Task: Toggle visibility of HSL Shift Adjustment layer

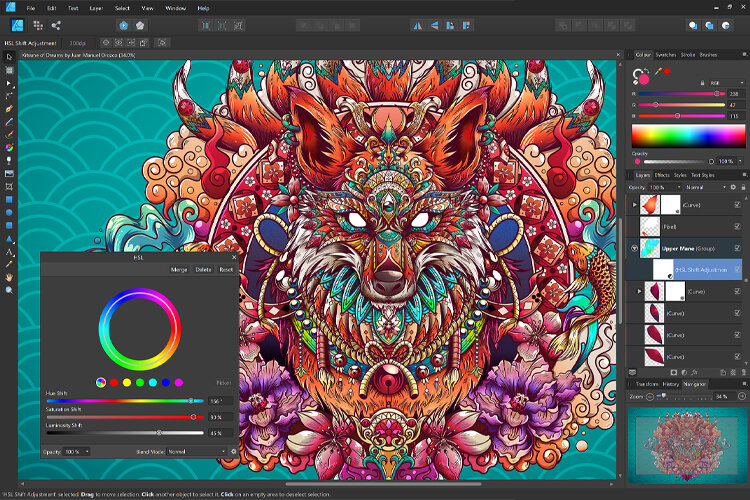Action: click(738, 270)
